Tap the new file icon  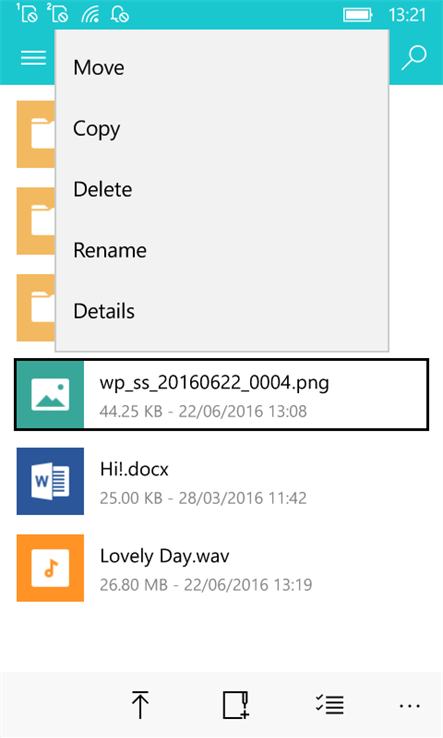coord(235,705)
